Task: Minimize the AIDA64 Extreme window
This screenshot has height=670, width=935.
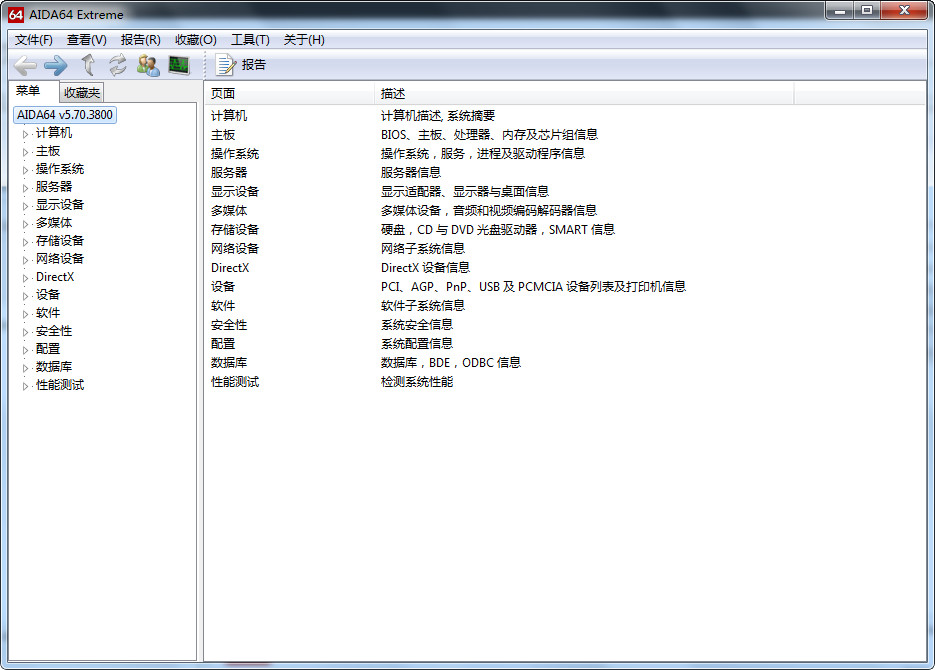Action: 840,11
